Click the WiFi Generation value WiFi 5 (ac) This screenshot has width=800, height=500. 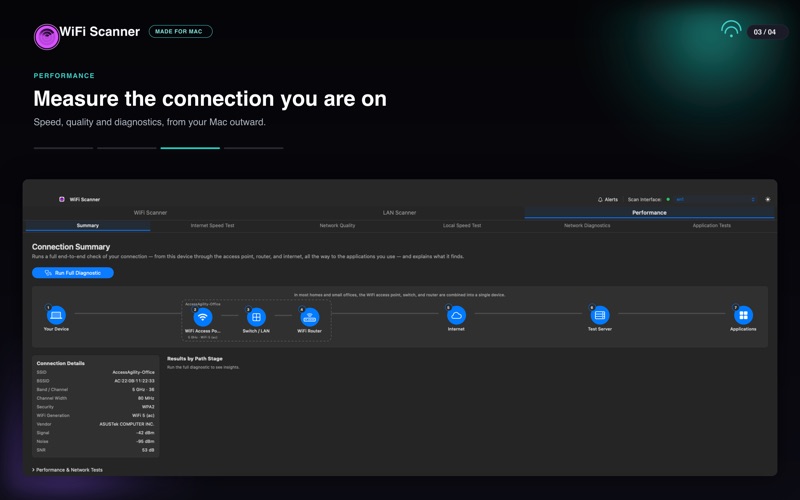(143, 416)
